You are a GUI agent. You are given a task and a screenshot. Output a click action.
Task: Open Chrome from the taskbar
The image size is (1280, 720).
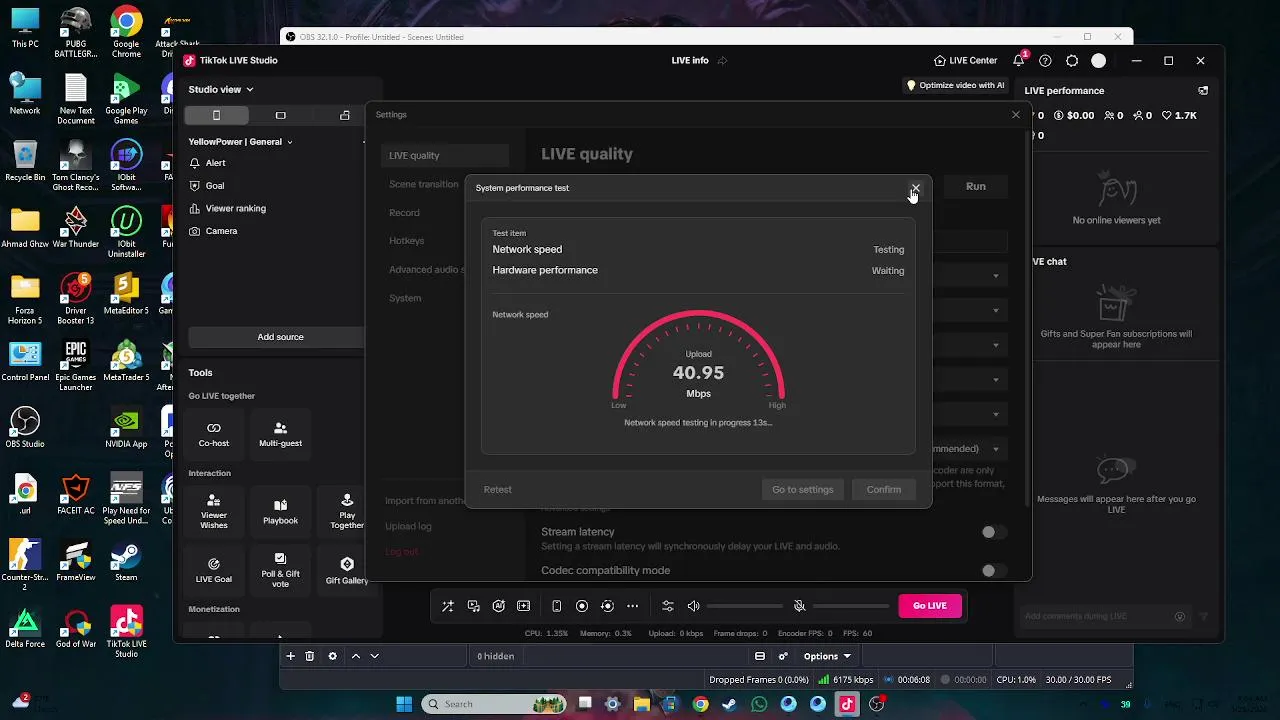pyautogui.click(x=700, y=704)
